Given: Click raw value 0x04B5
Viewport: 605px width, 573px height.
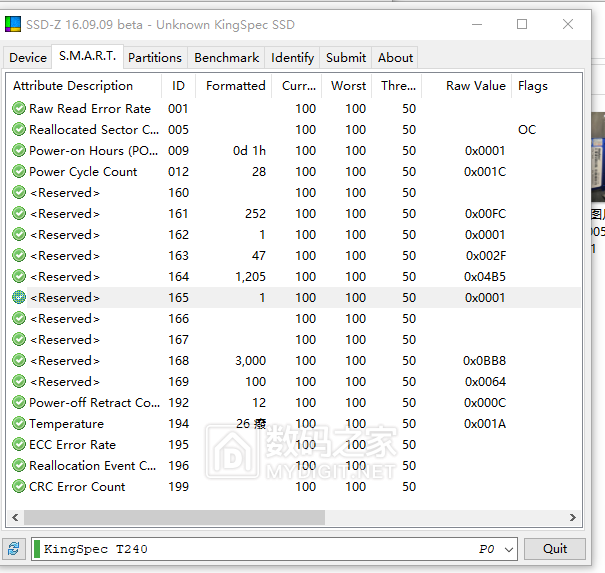Looking at the screenshot, I should click(485, 276).
